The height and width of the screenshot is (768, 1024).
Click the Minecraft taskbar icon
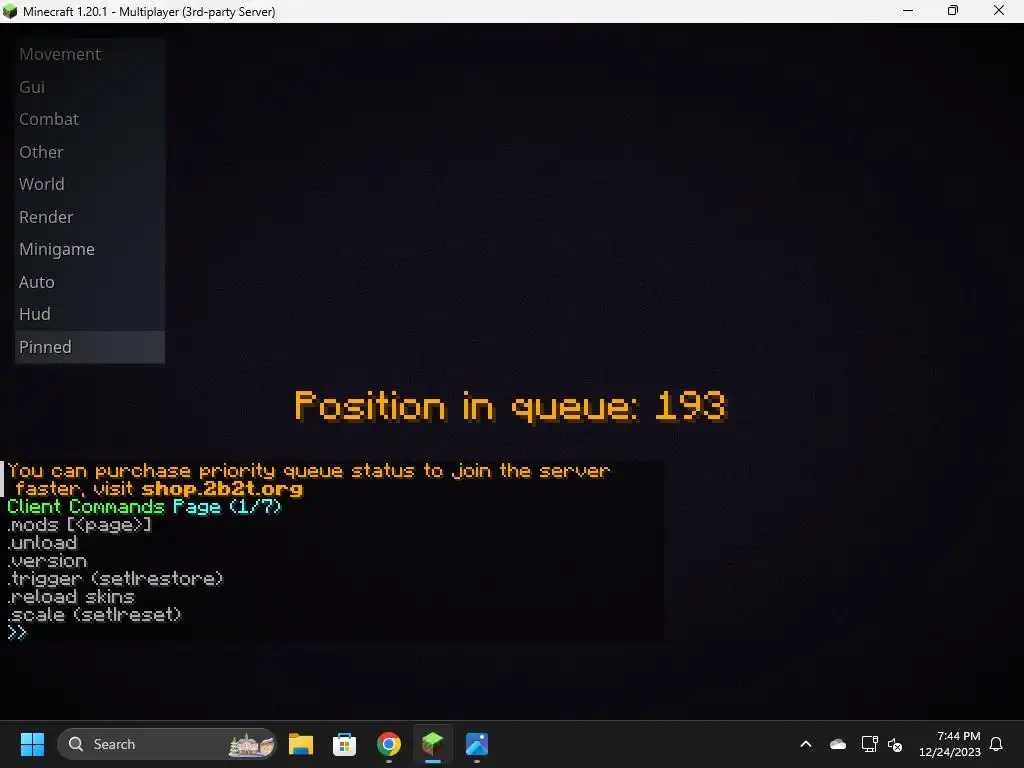432,744
